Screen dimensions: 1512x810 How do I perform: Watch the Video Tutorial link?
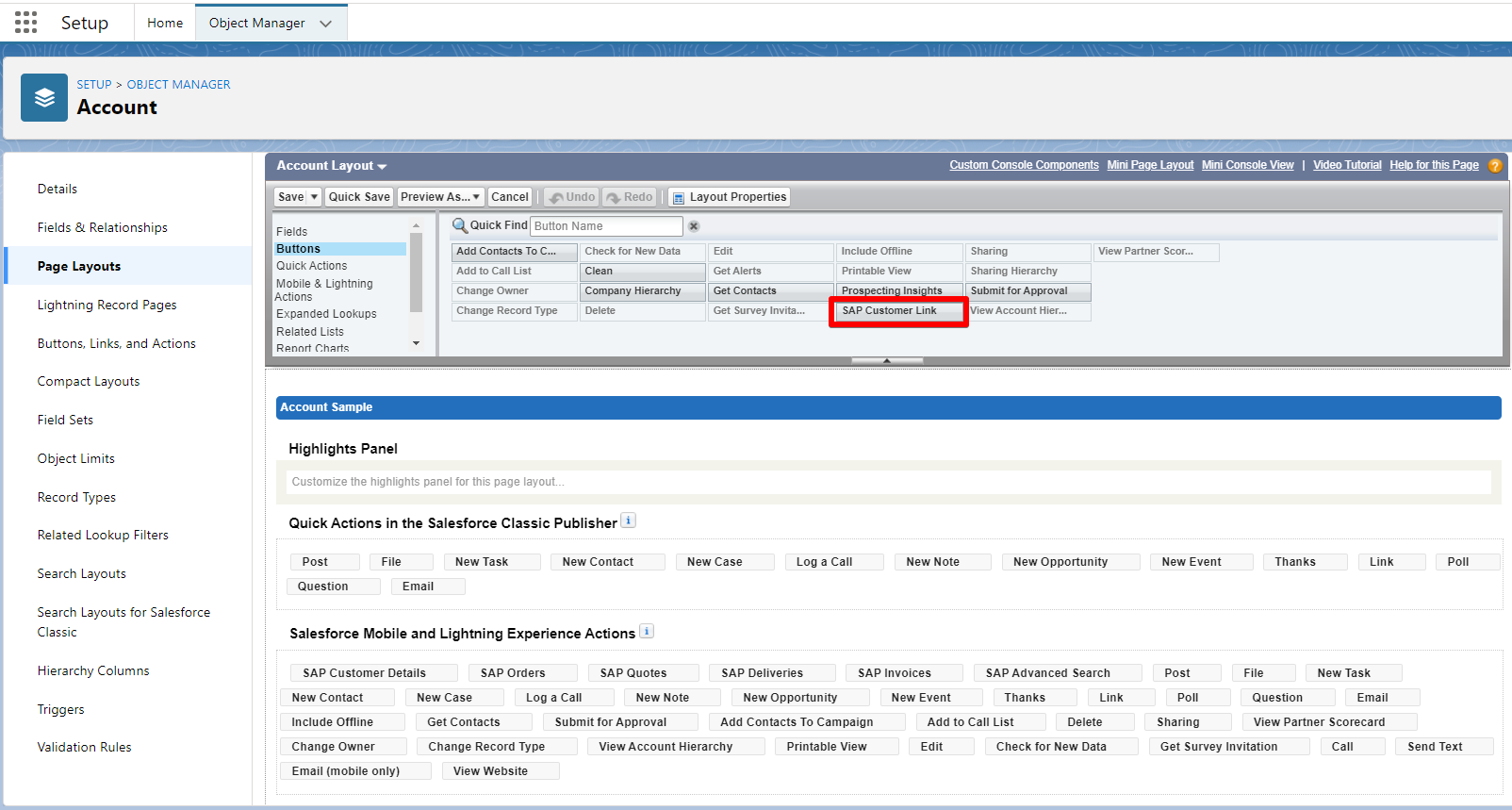pyautogui.click(x=1347, y=165)
